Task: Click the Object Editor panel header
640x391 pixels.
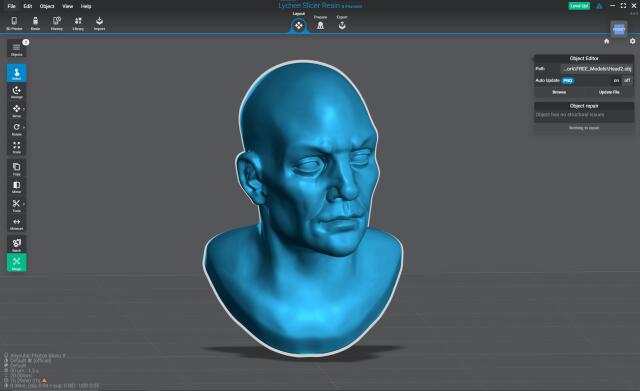Action: point(584,58)
